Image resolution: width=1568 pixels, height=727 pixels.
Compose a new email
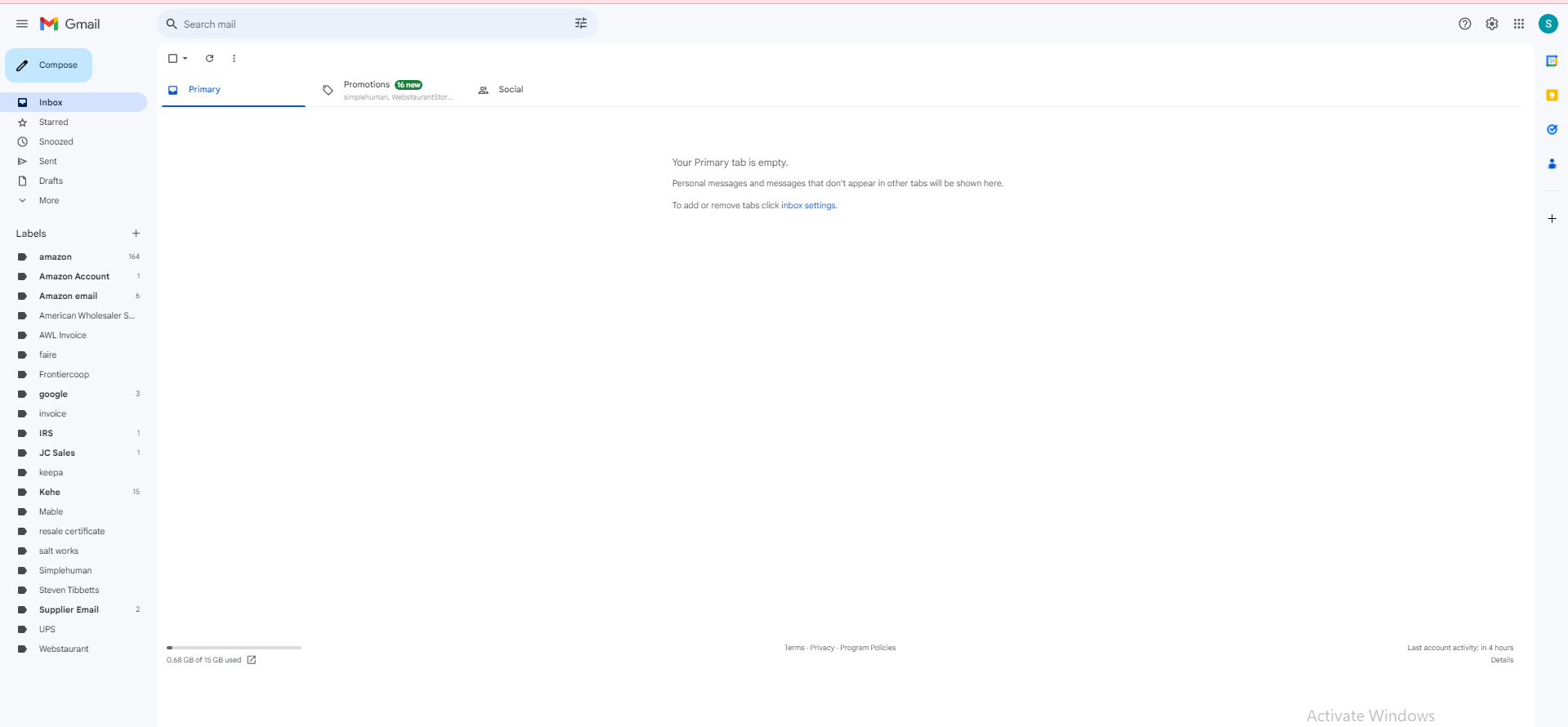point(49,65)
